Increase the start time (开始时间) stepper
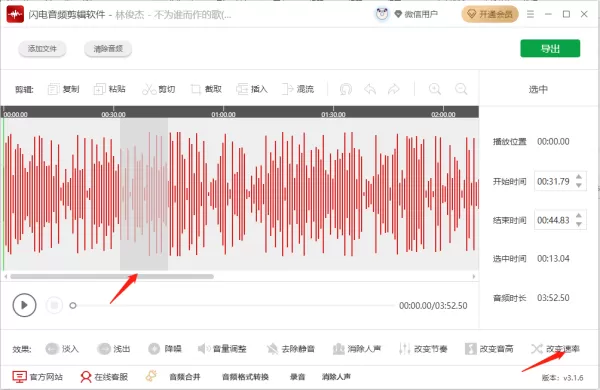600x390 pixels. (579, 177)
